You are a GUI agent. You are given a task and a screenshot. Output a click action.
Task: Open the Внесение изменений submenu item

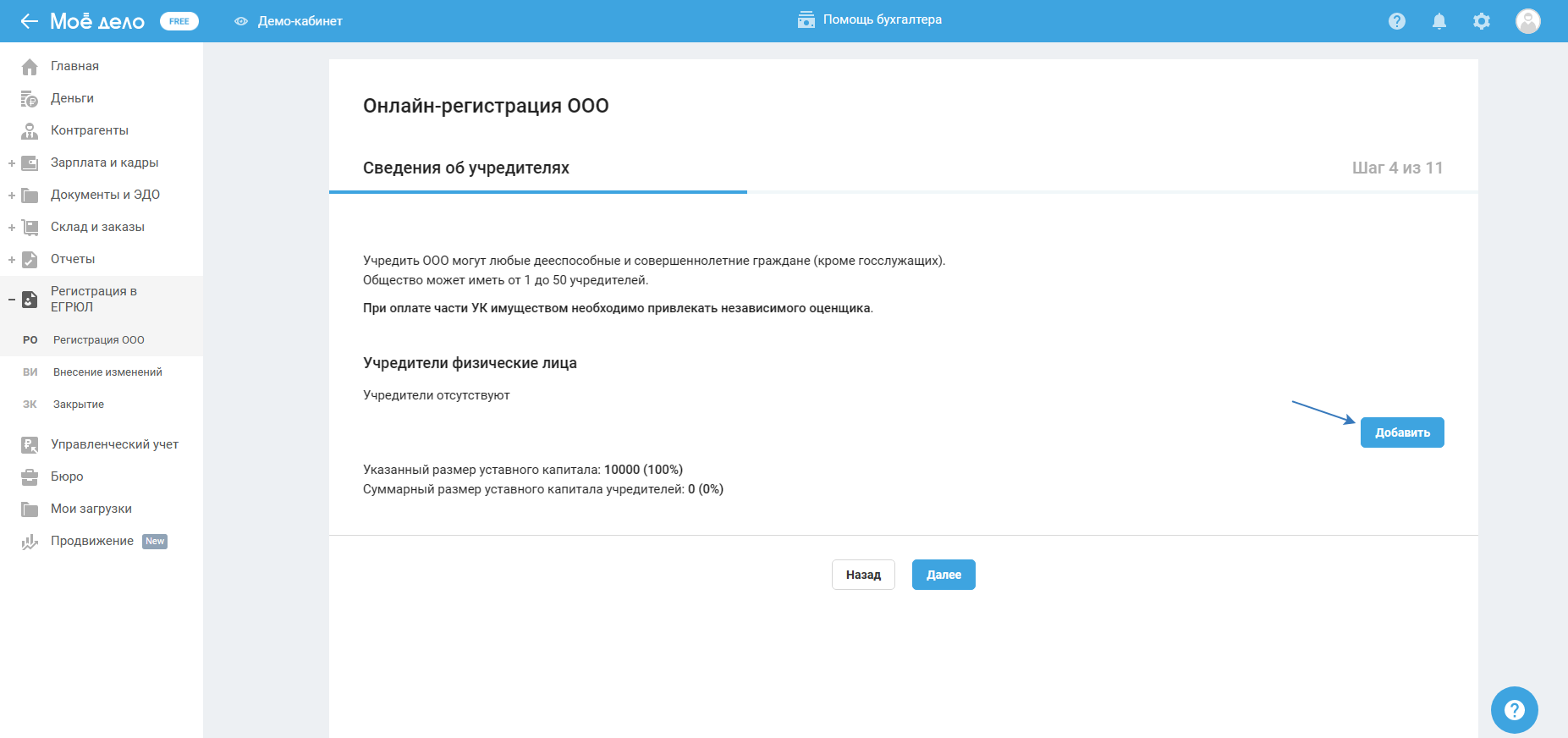point(107,372)
